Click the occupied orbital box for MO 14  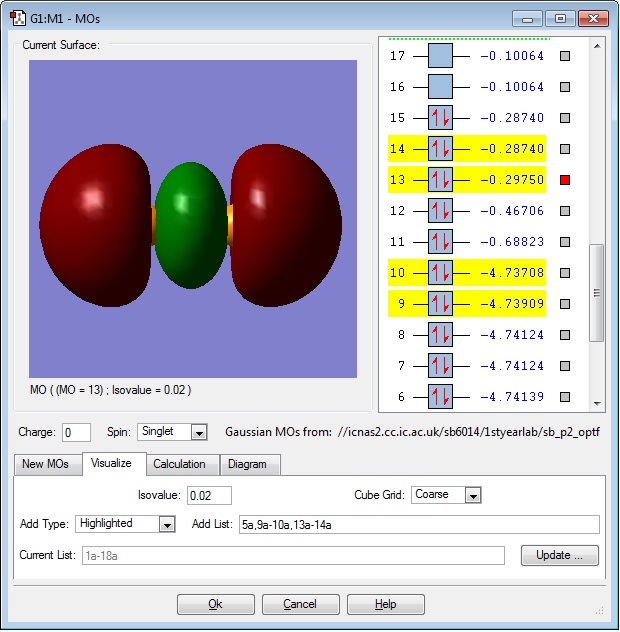440,149
